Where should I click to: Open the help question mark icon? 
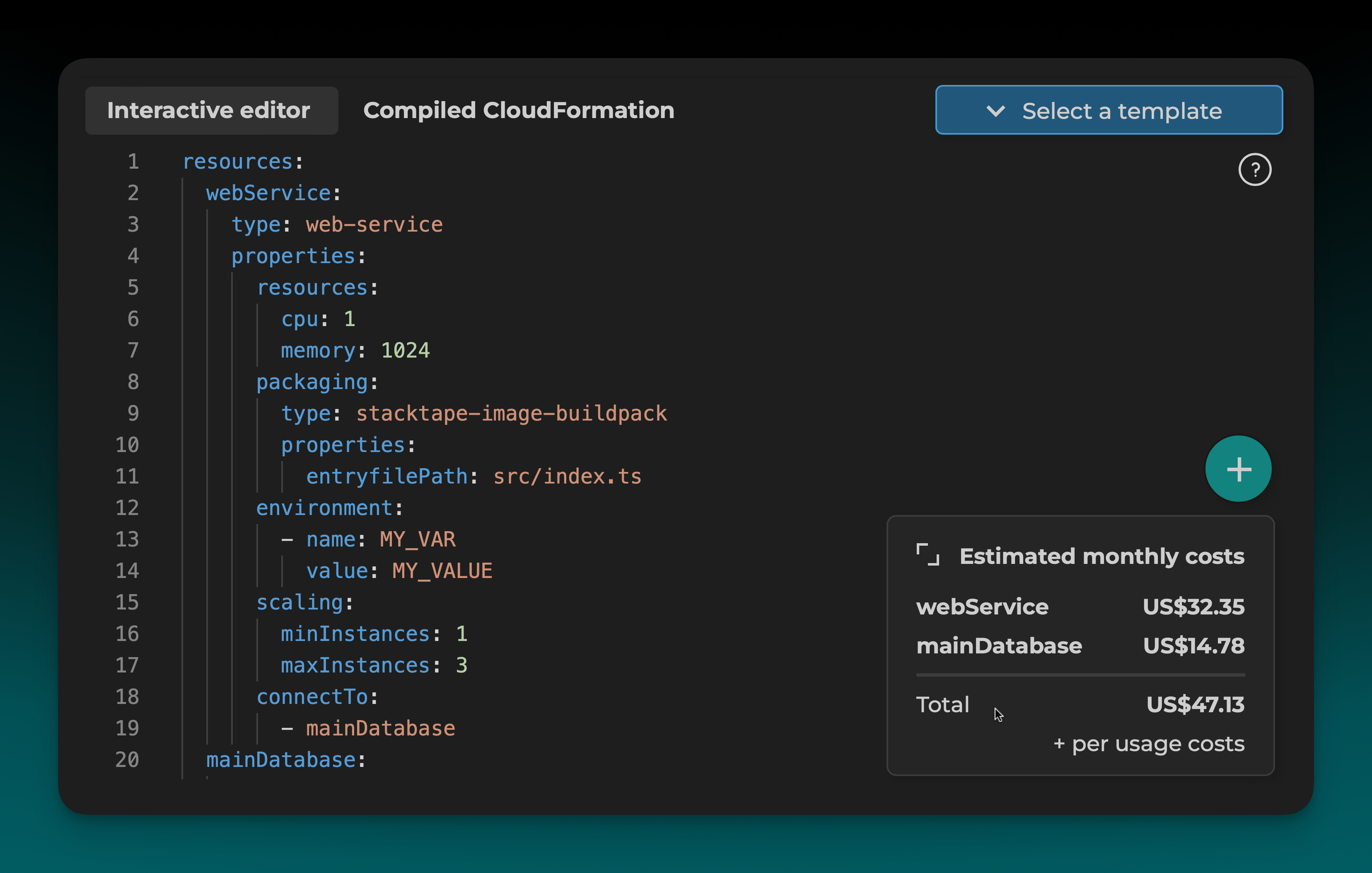(x=1255, y=169)
